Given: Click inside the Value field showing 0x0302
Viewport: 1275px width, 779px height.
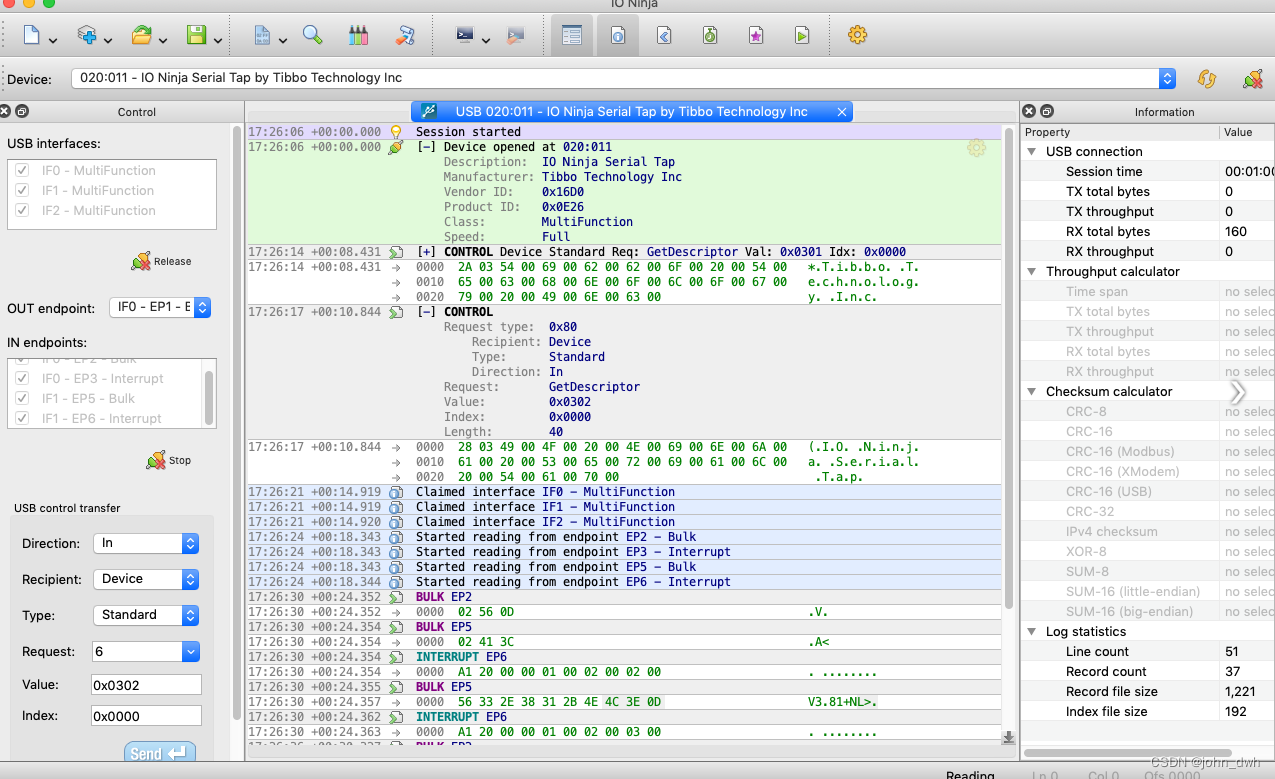Looking at the screenshot, I should click(146, 684).
